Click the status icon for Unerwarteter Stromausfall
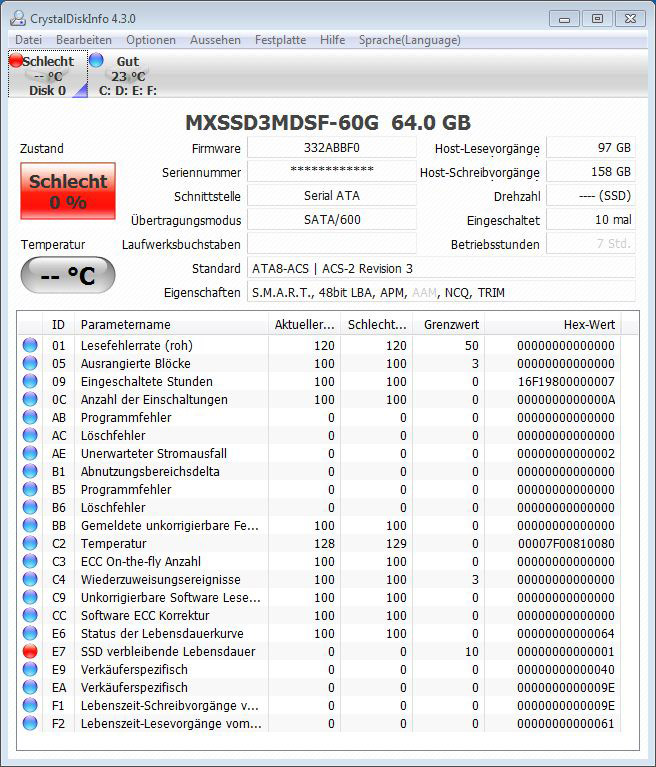This screenshot has height=767, width=656. tap(30, 453)
